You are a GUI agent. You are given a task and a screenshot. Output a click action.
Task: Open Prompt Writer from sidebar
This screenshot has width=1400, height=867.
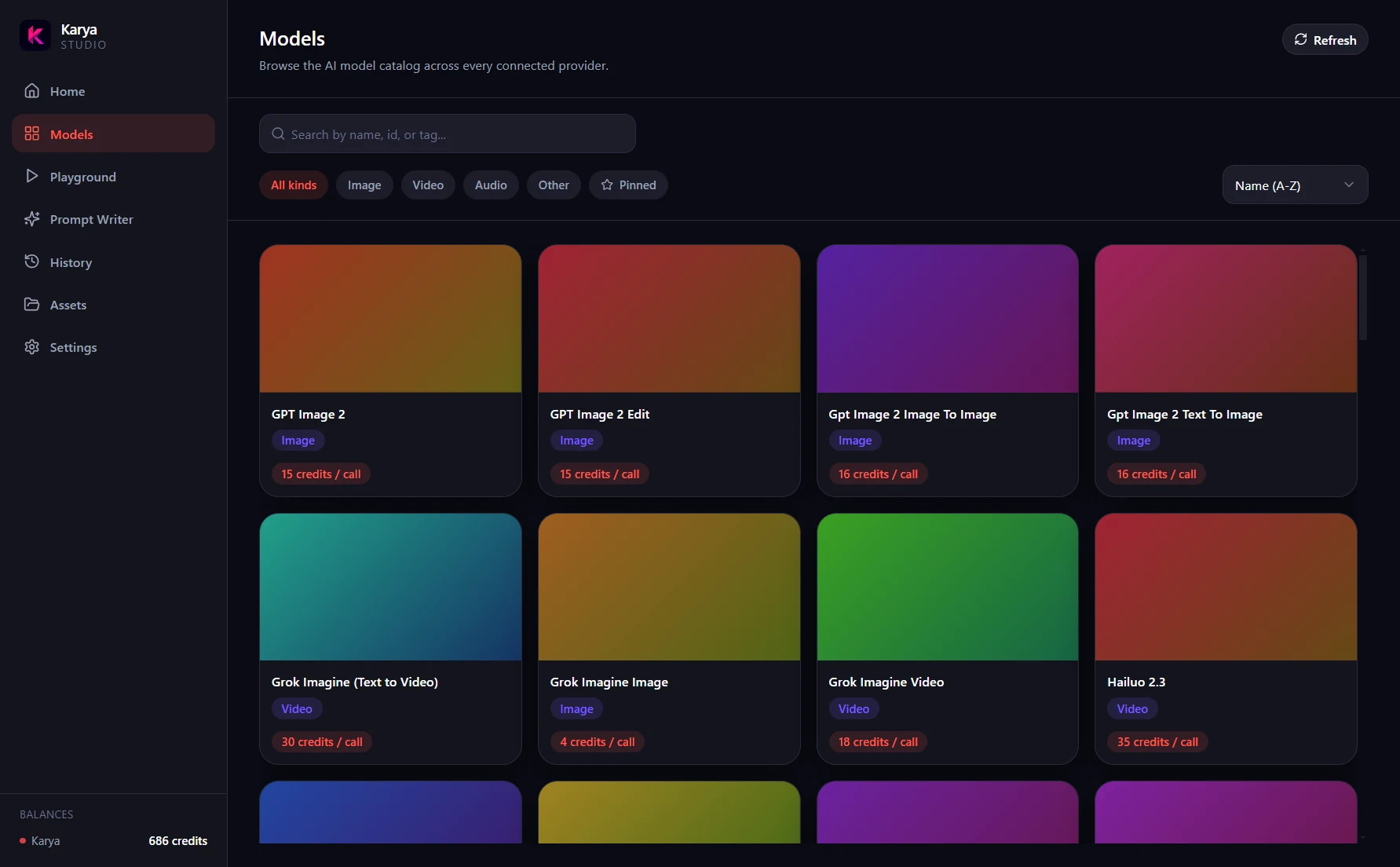113,219
